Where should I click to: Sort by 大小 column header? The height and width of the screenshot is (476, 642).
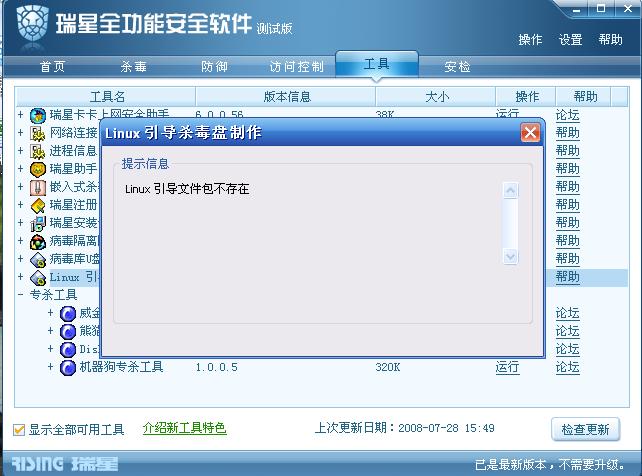click(436, 97)
